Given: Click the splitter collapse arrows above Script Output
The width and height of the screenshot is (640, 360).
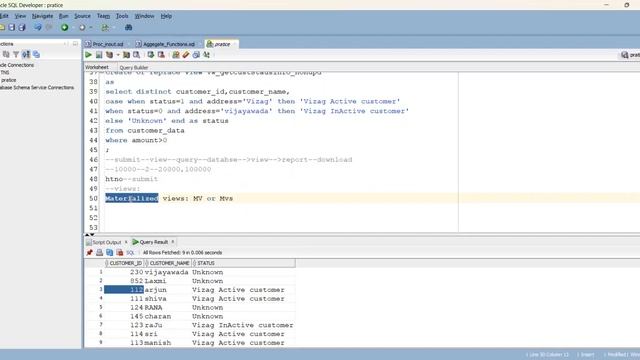Looking at the screenshot, I should pos(89,235).
